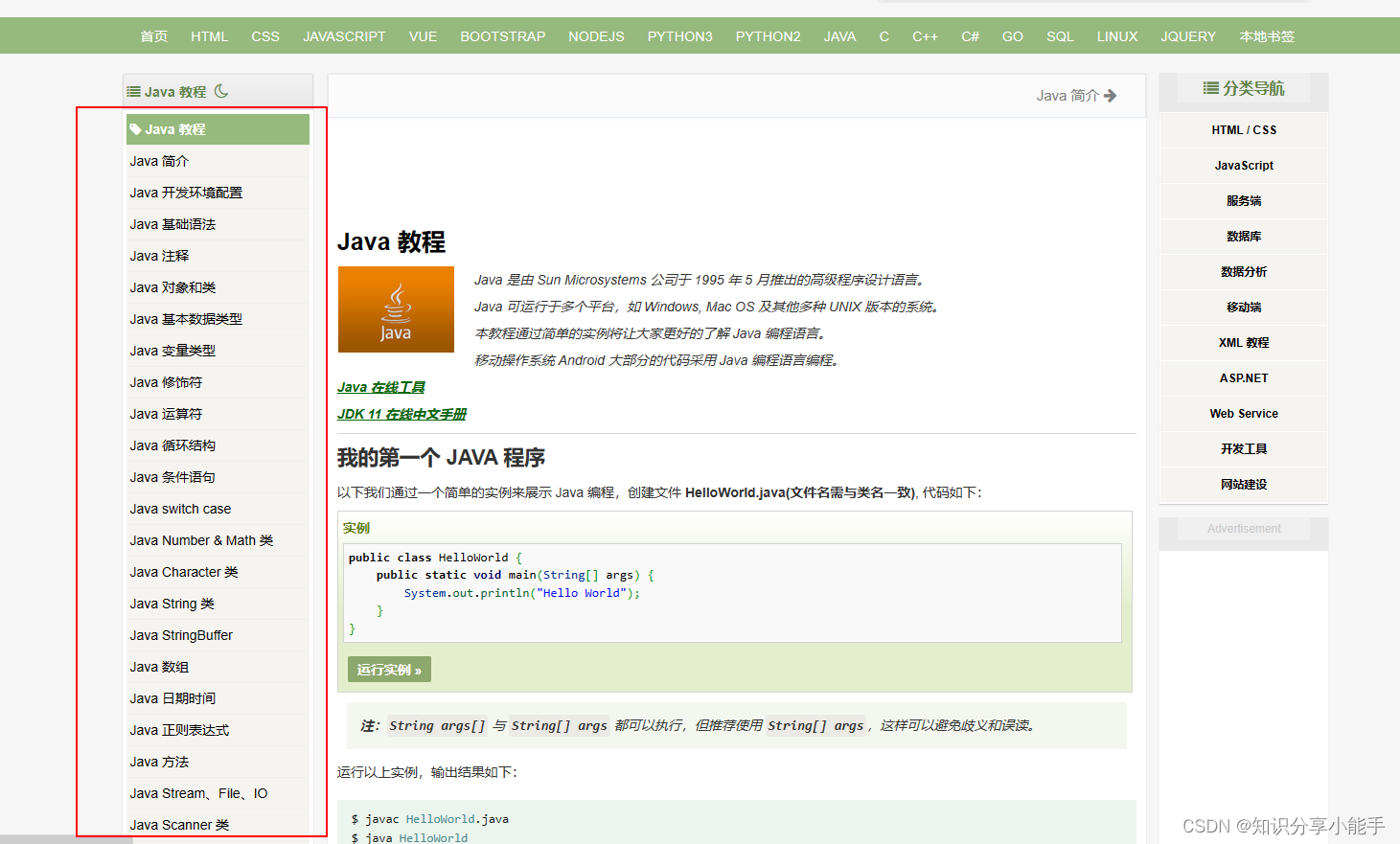Open Java 开发环境配置 in the sidebar
This screenshot has height=844, width=1400.
click(218, 193)
